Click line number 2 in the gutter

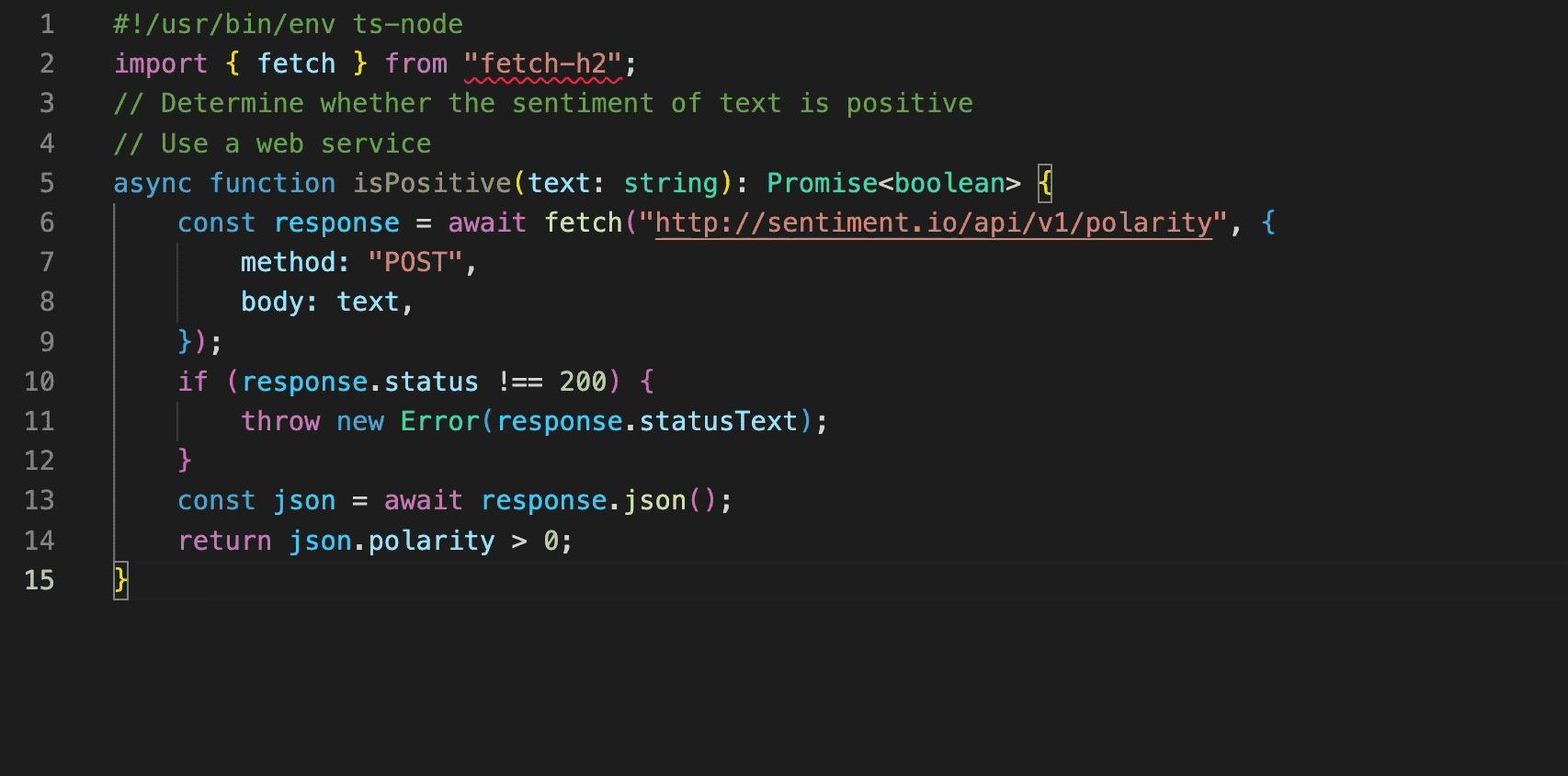tap(47, 63)
